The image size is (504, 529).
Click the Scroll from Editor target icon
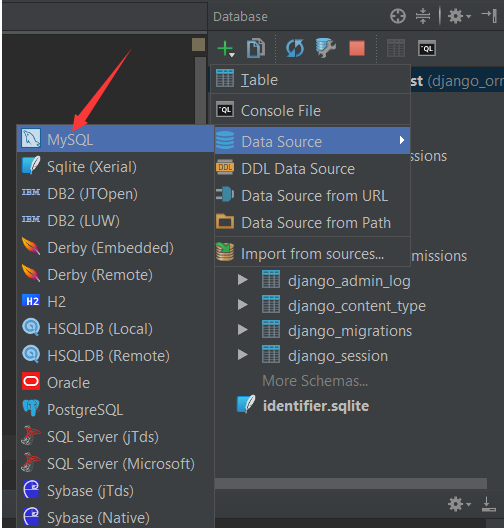click(x=398, y=16)
